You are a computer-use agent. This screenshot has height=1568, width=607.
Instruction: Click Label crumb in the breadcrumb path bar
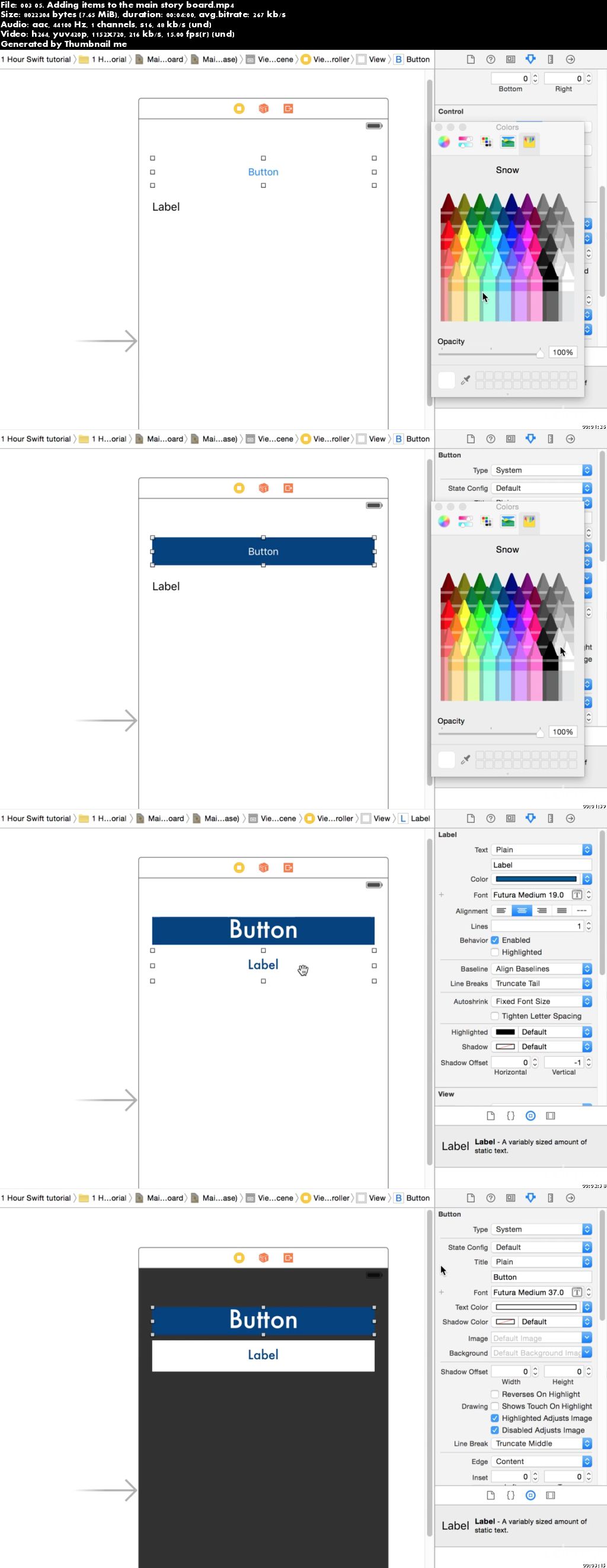tap(415, 818)
